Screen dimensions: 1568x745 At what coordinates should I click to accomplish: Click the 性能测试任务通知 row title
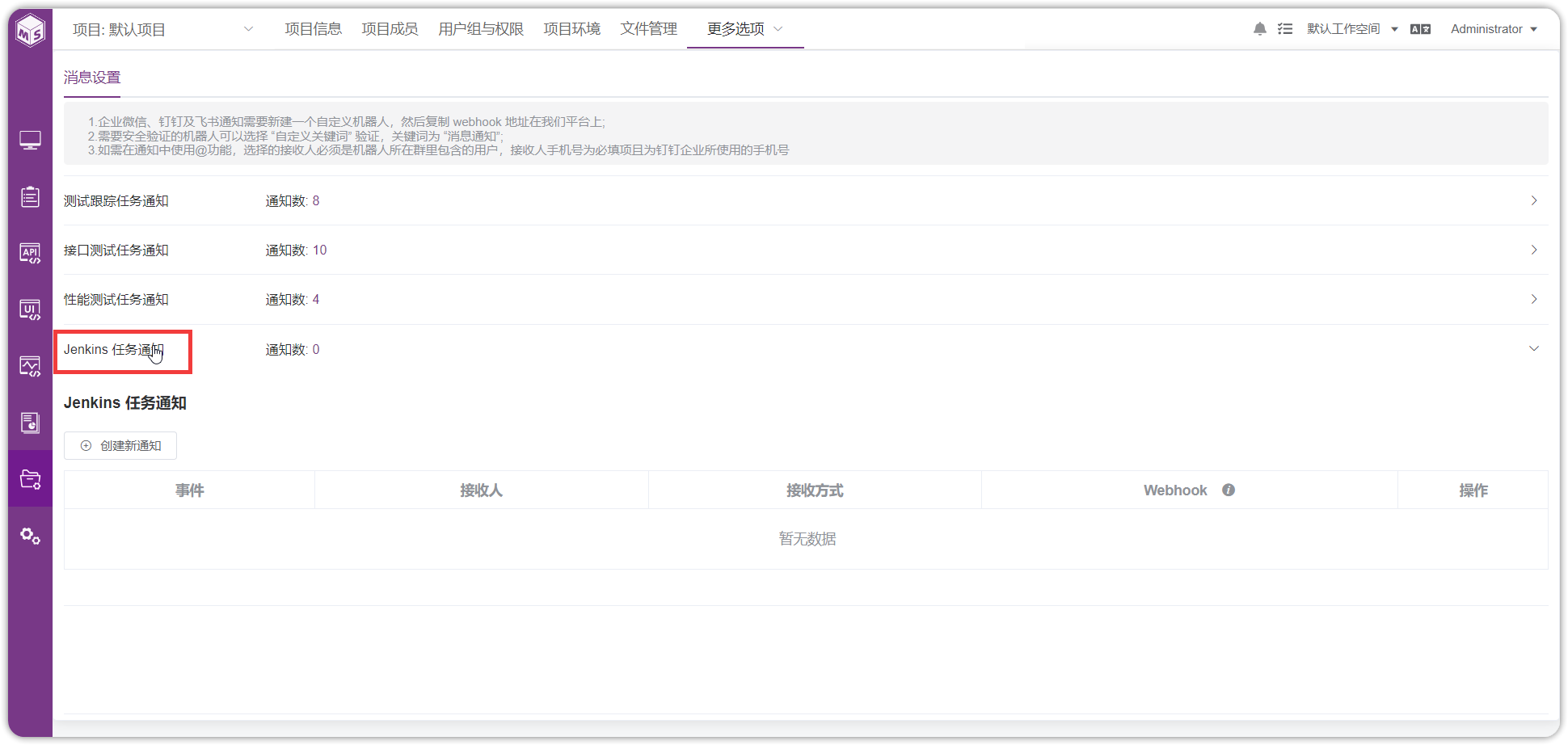tap(116, 300)
